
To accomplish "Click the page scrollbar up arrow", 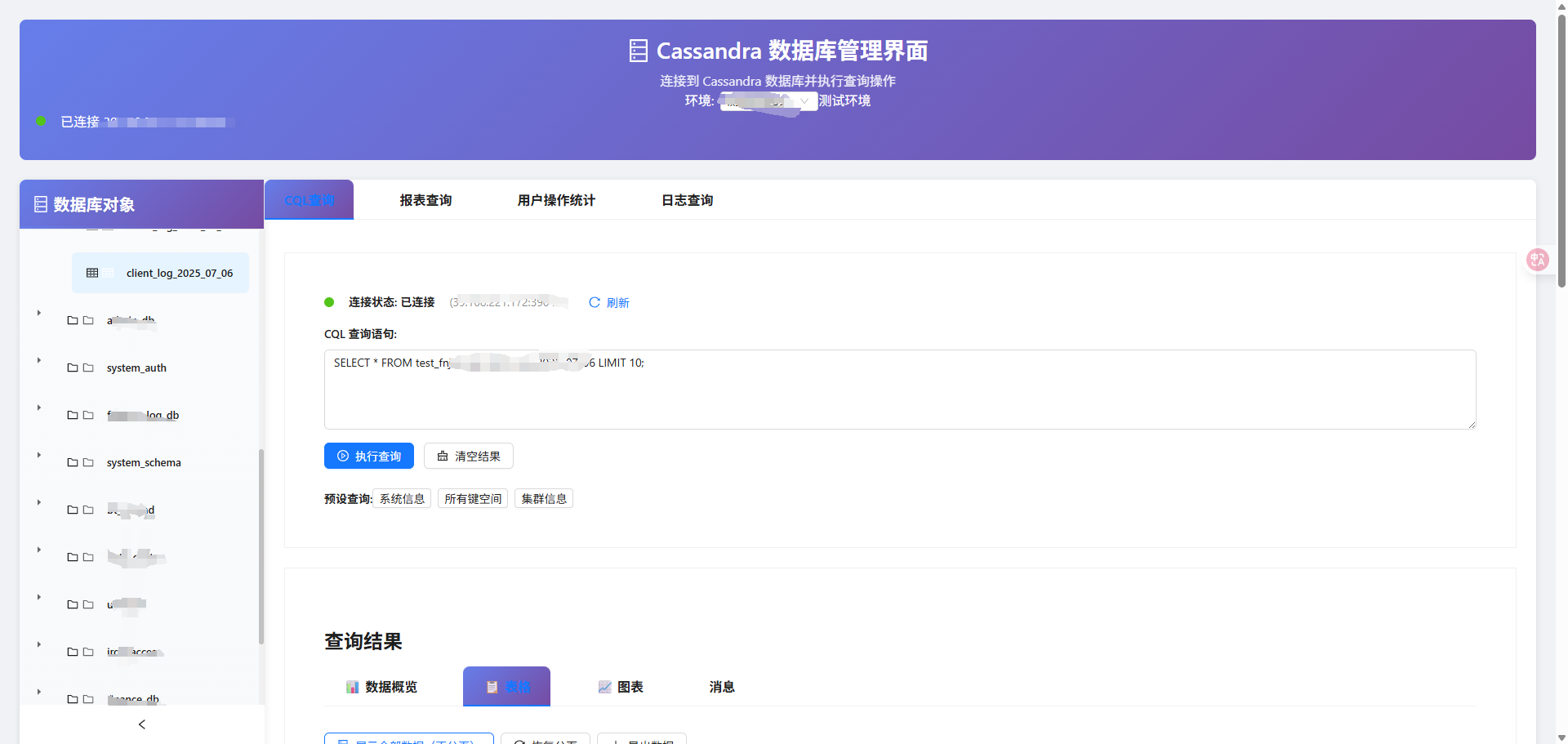I will pyautogui.click(x=1561, y=6).
